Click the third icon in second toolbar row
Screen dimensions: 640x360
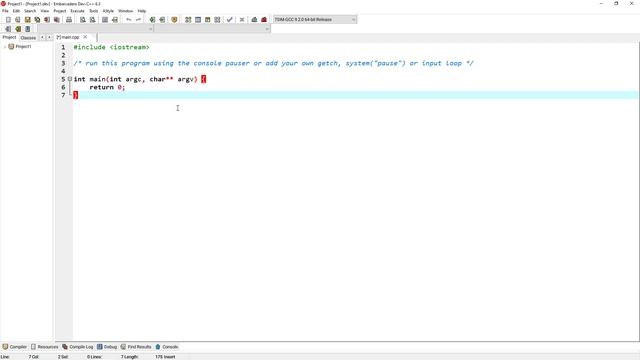[28, 29]
